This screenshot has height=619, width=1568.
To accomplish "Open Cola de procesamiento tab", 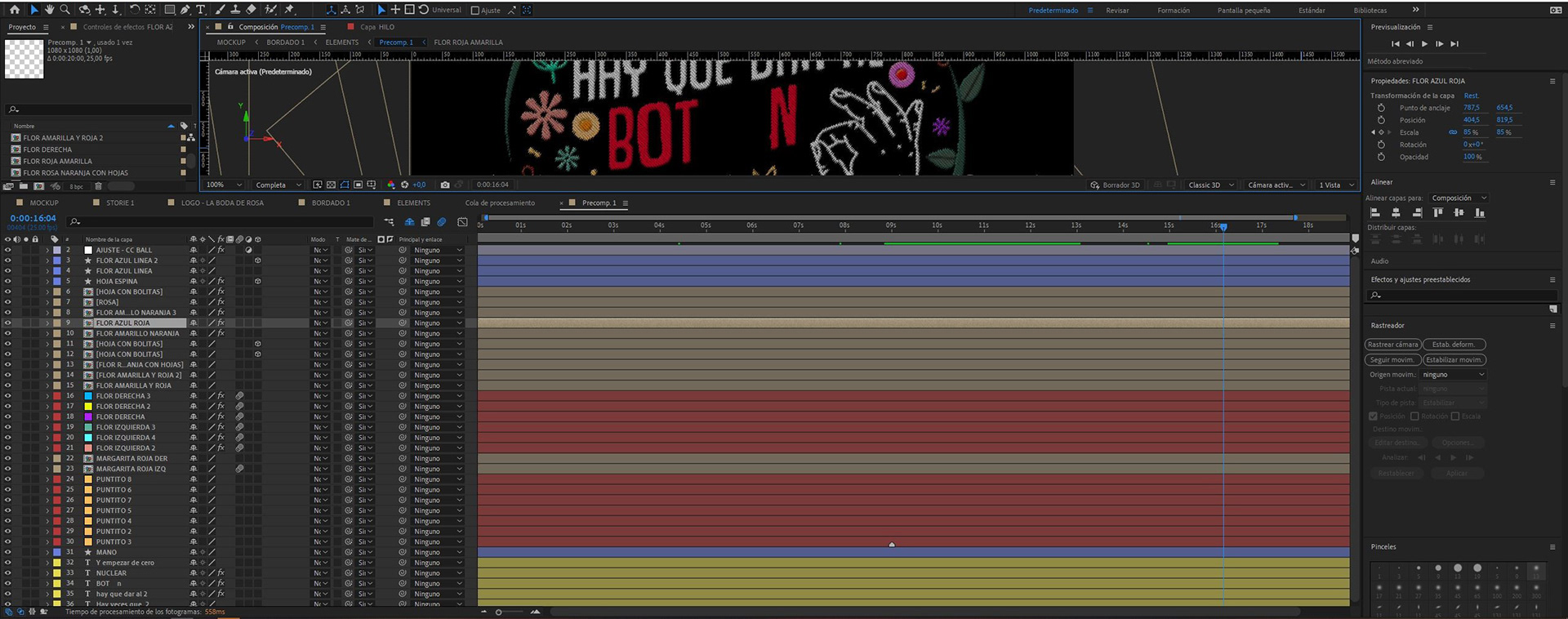I will point(500,203).
